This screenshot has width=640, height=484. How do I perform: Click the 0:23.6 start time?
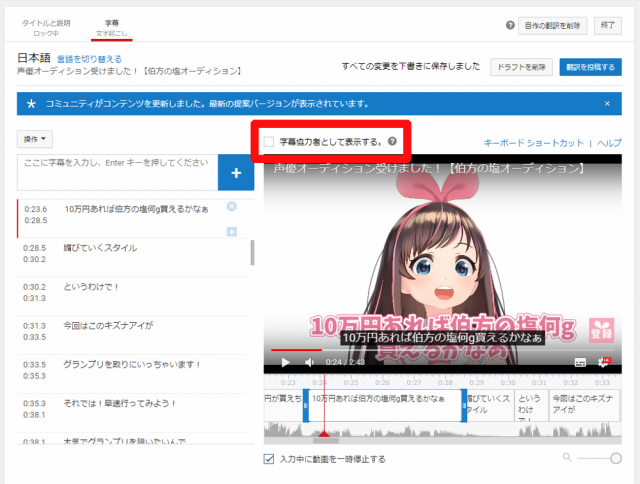pos(36,209)
